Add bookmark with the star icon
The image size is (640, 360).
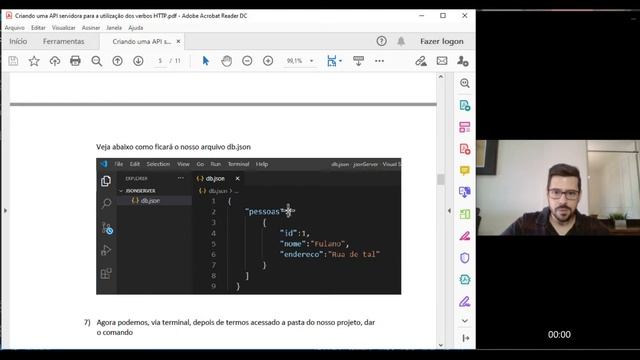34,61
